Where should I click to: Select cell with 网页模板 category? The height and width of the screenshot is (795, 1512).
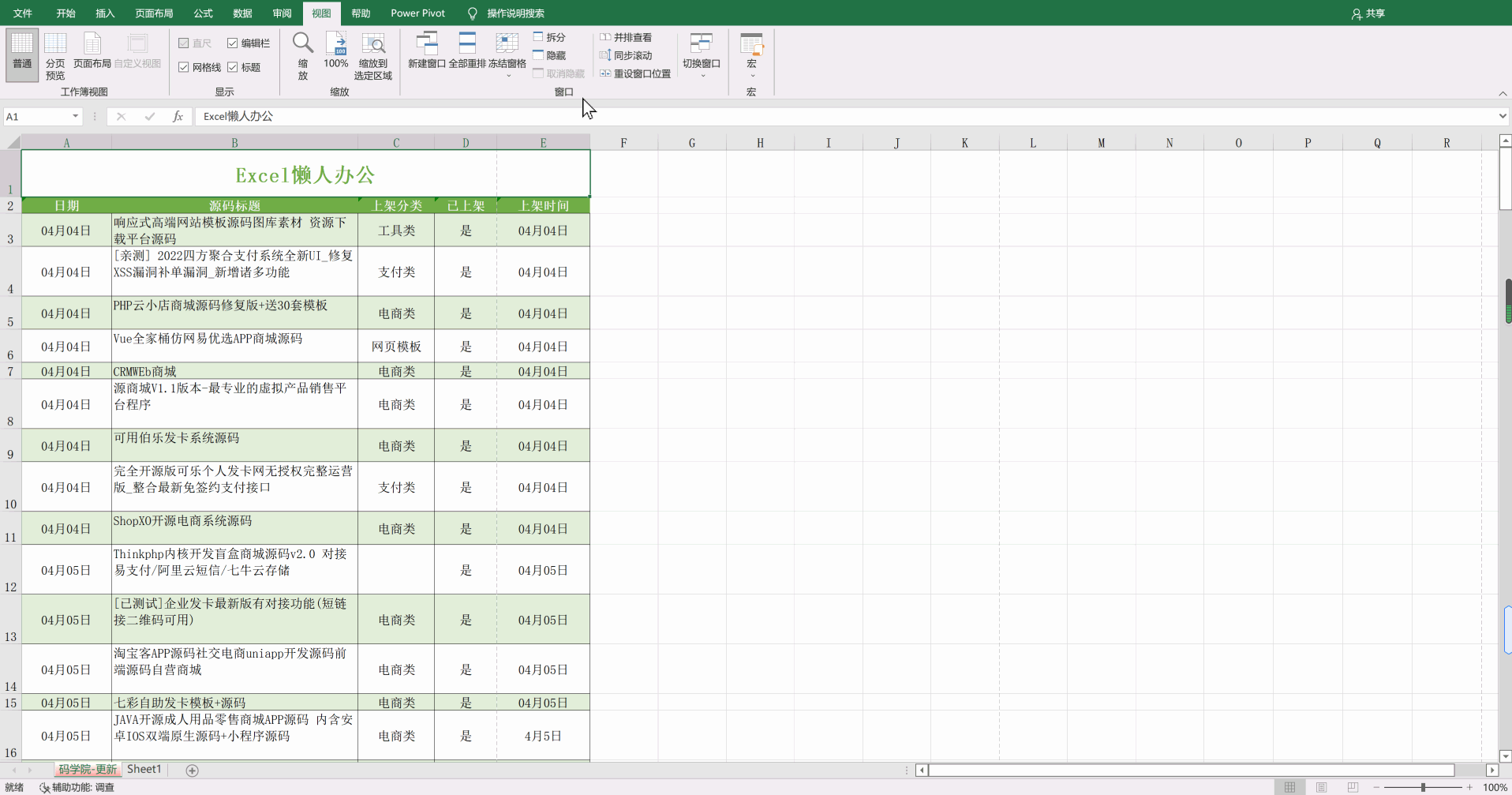click(x=396, y=346)
